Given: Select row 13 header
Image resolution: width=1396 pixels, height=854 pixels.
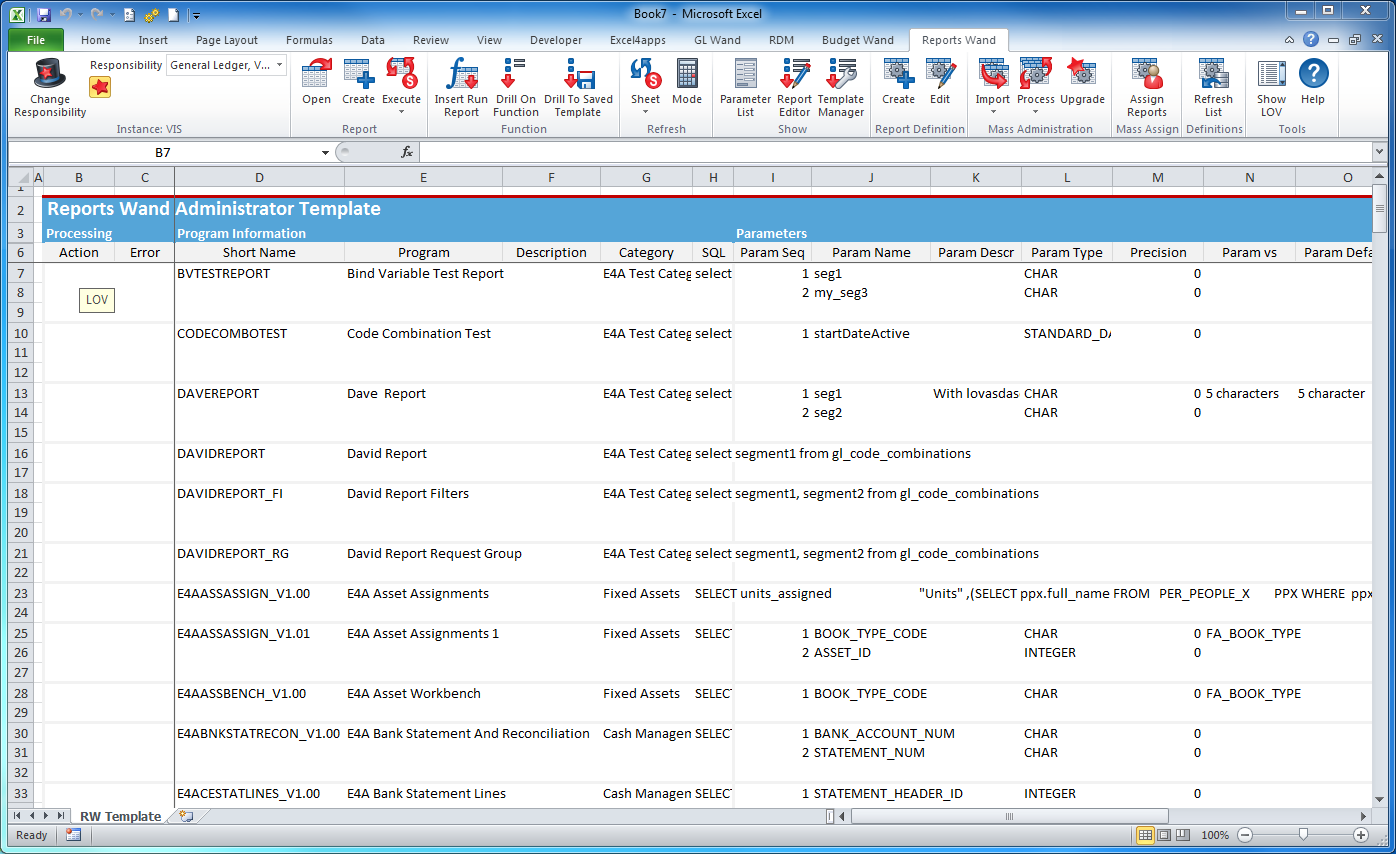Looking at the screenshot, I should pos(20,393).
